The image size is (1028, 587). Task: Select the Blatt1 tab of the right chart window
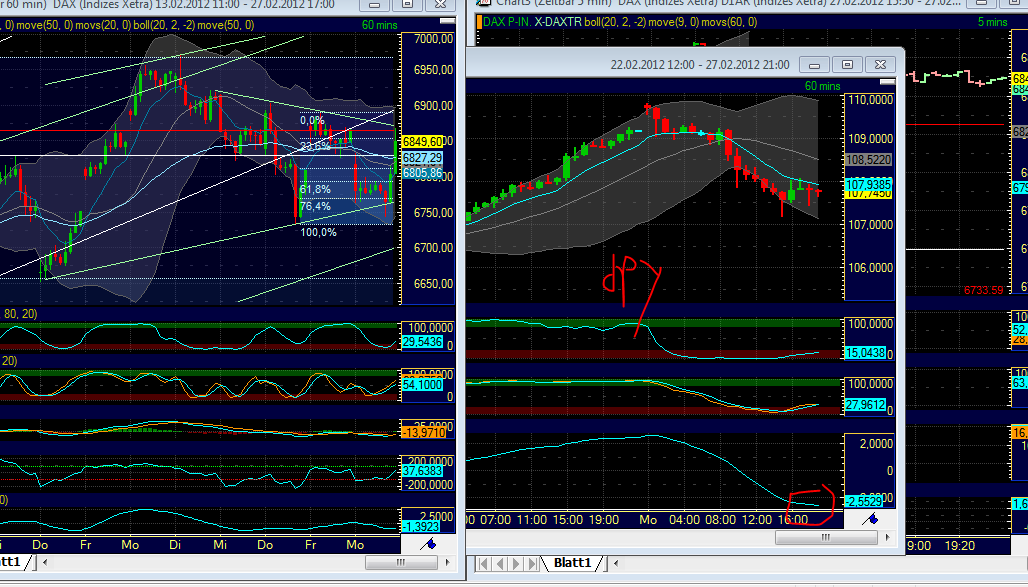(x=572, y=562)
